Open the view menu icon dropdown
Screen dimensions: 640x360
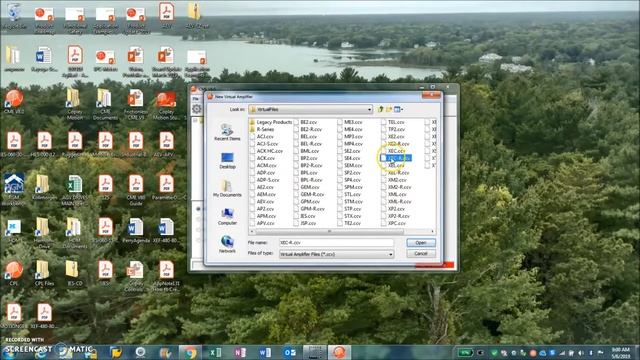click(x=398, y=109)
